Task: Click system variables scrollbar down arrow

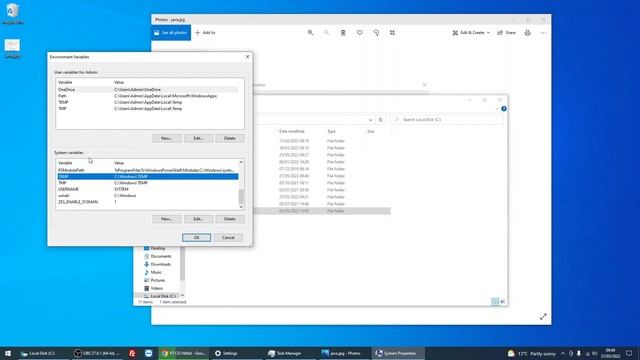Action: click(241, 207)
